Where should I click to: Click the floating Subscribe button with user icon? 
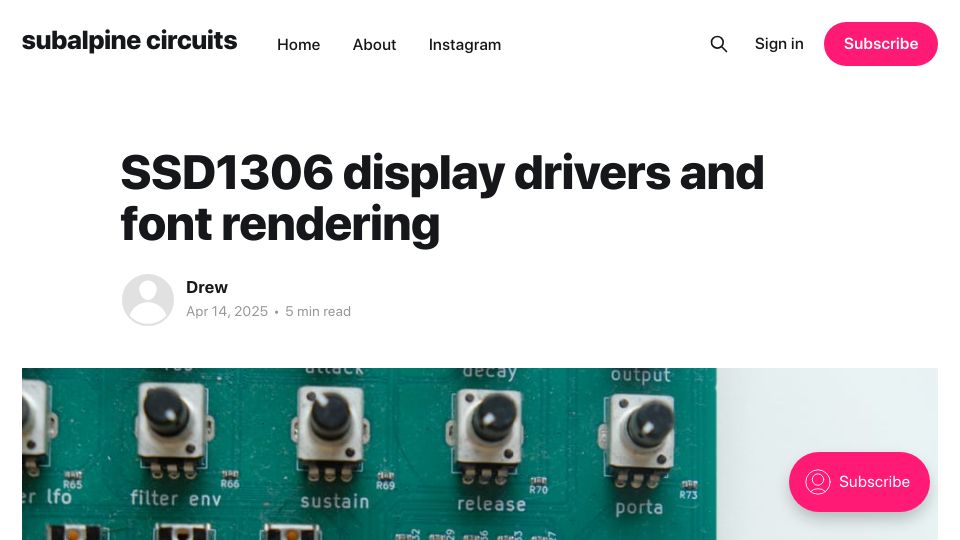(x=859, y=482)
